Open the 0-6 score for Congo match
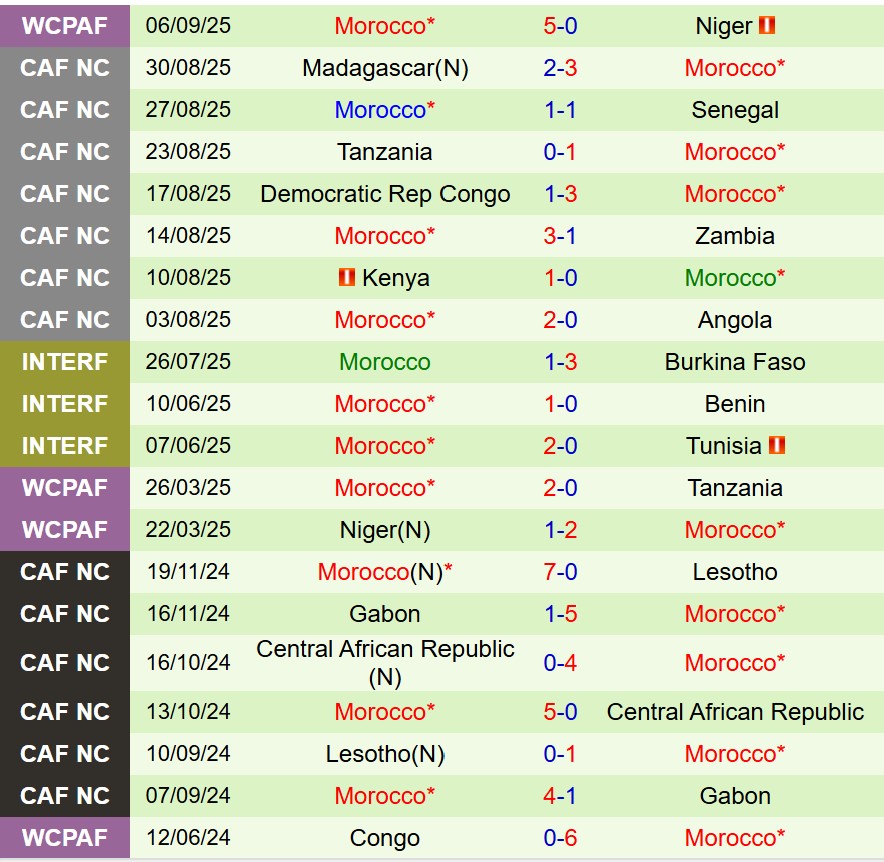 [560, 838]
